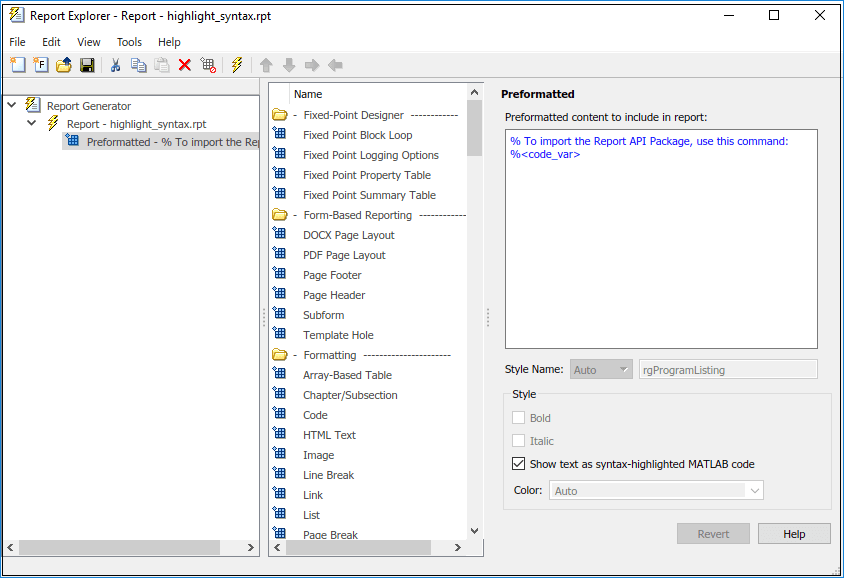Image resolution: width=844 pixels, height=578 pixels.
Task: Move component down with the down arrow
Action: (x=289, y=65)
